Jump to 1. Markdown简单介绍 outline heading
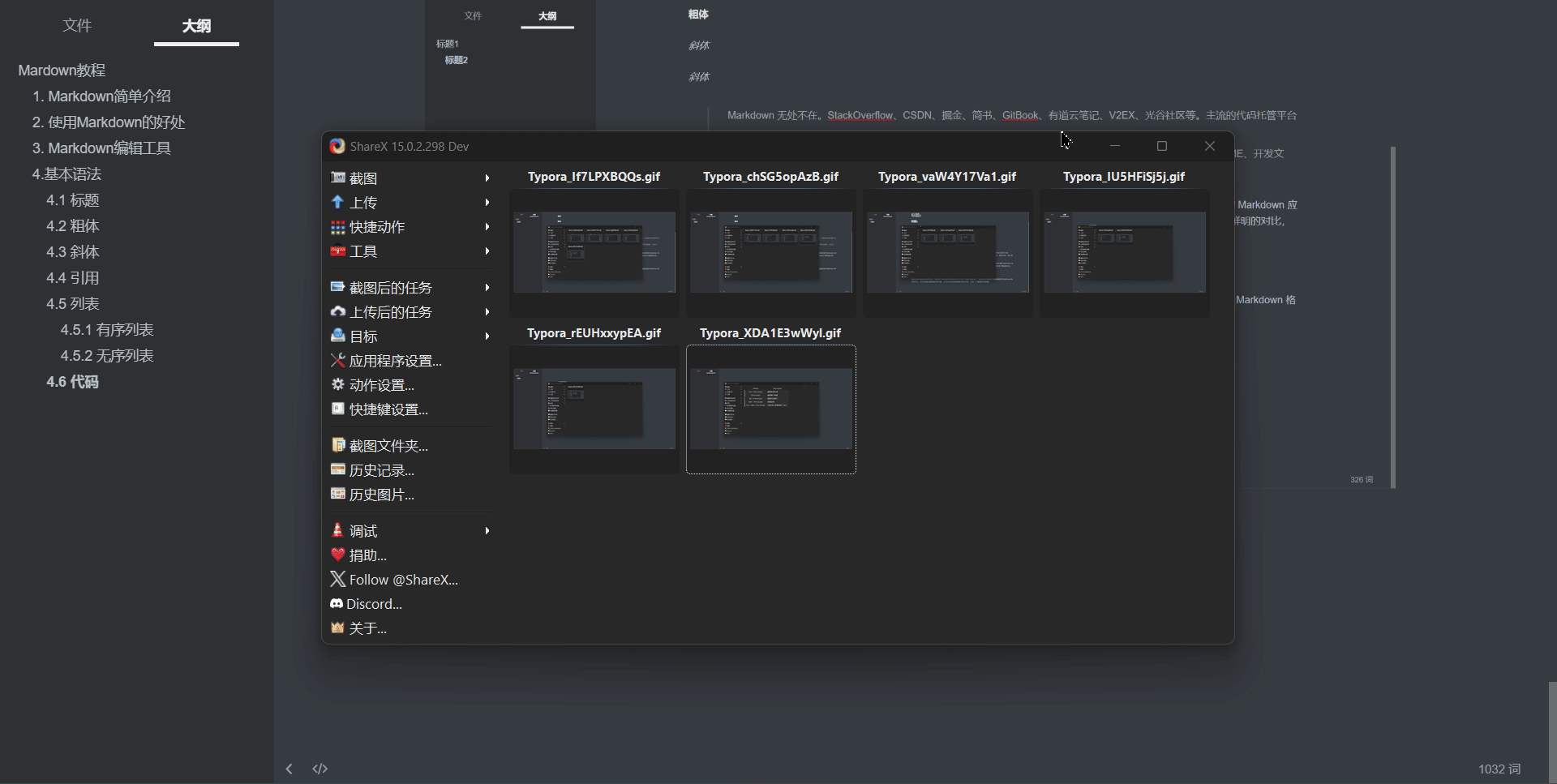The height and width of the screenshot is (784, 1557). (101, 96)
